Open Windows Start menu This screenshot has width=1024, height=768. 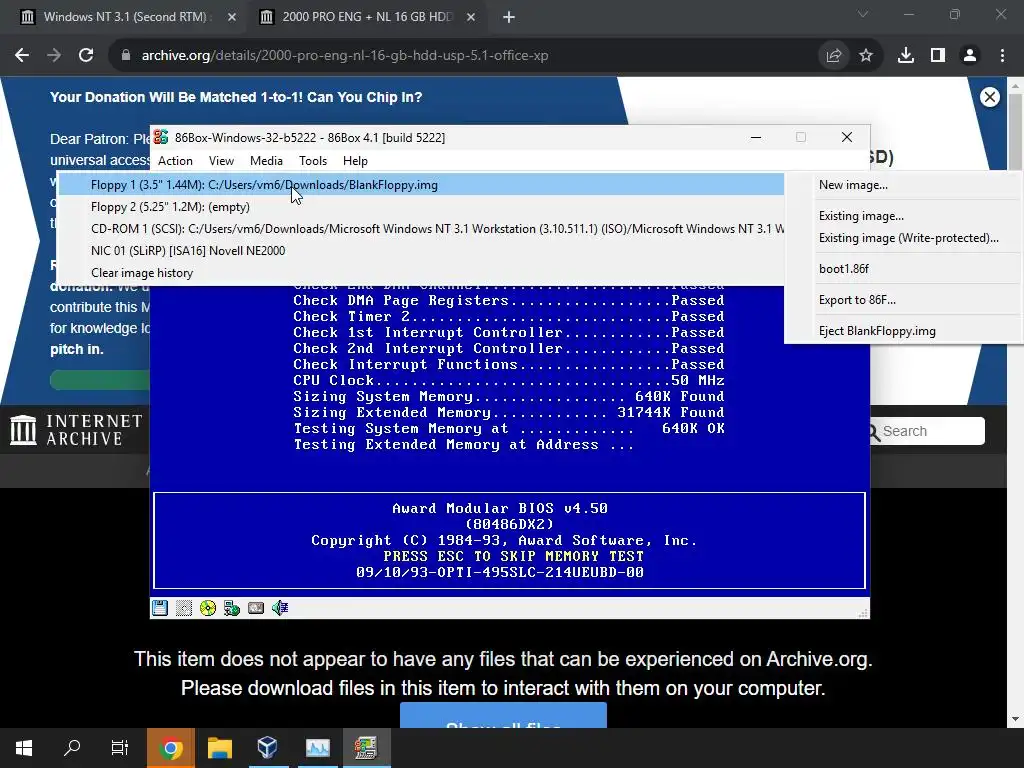click(24, 748)
